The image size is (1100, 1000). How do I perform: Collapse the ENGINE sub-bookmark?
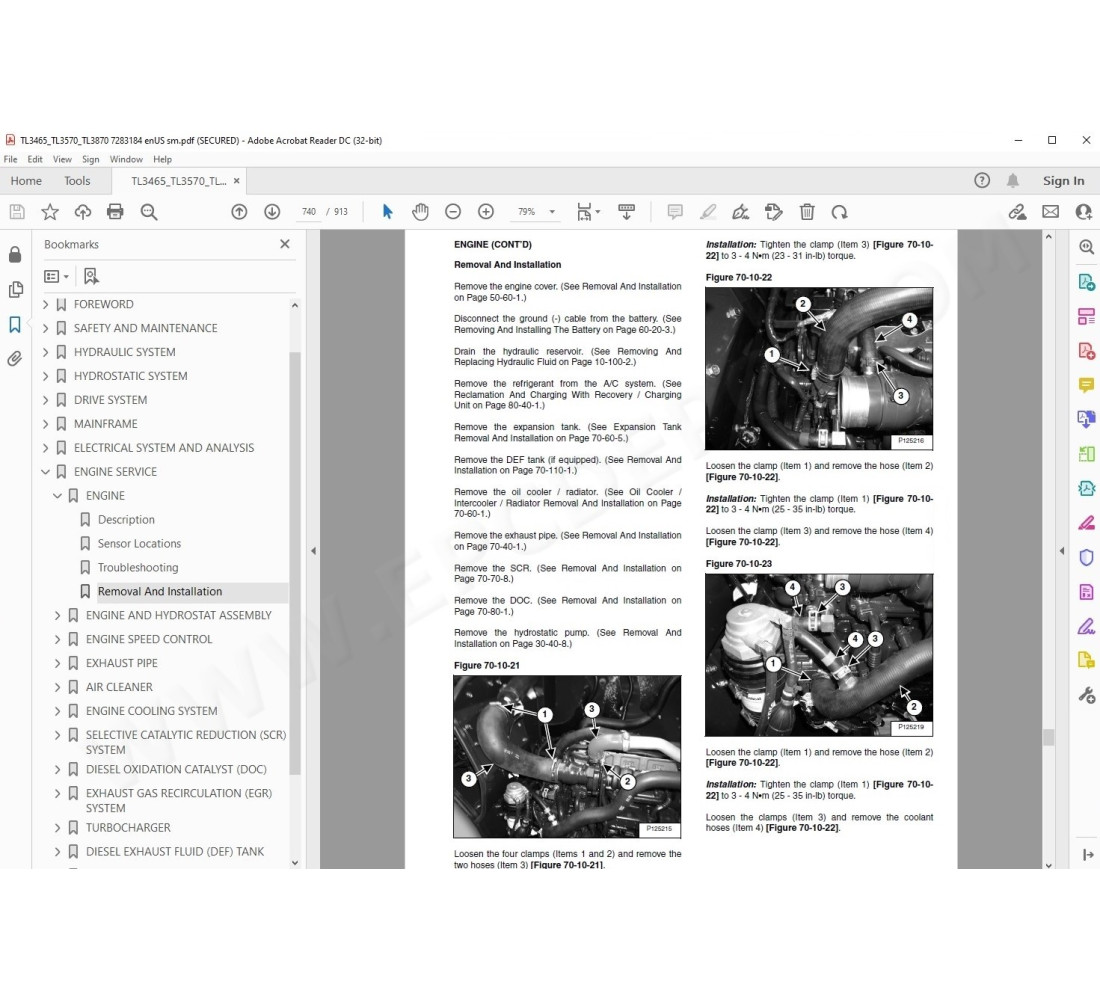[x=58, y=495]
